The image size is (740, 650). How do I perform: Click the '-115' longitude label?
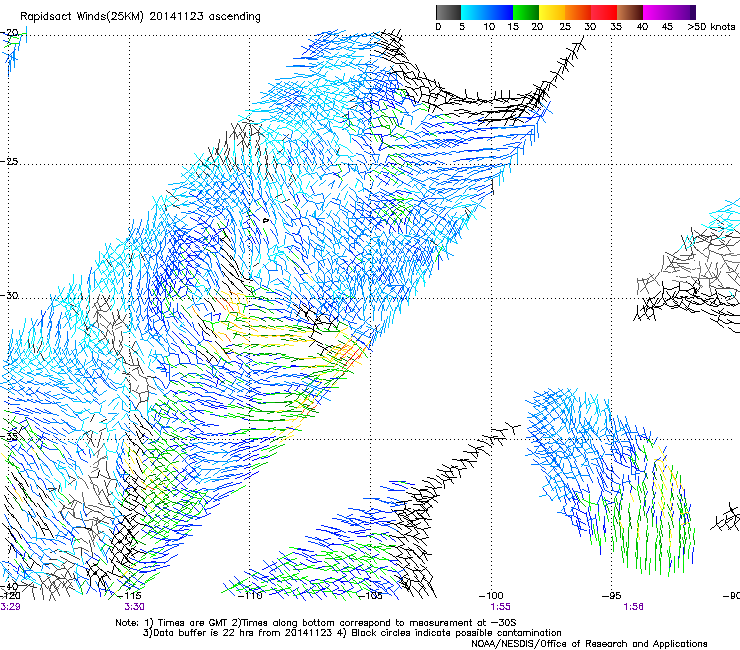coord(130,595)
